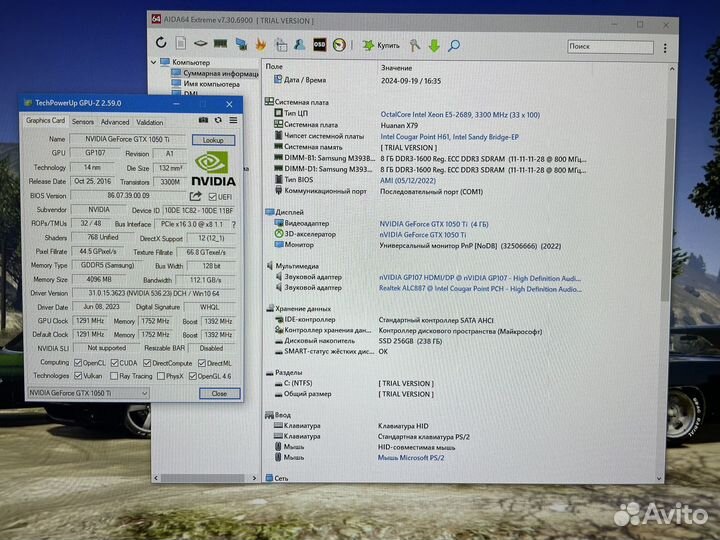Select the Клавиатура HID value
720x540 pixels.
tap(403, 426)
